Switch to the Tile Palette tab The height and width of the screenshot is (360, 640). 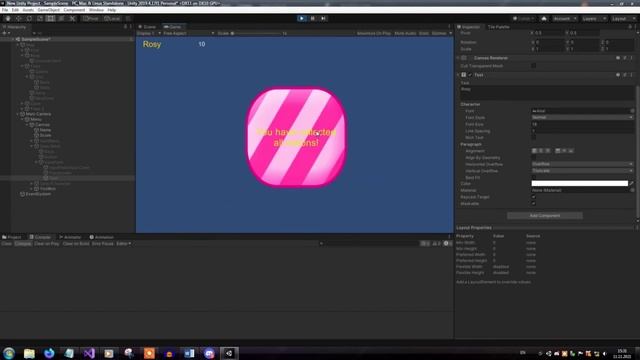tap(498, 27)
